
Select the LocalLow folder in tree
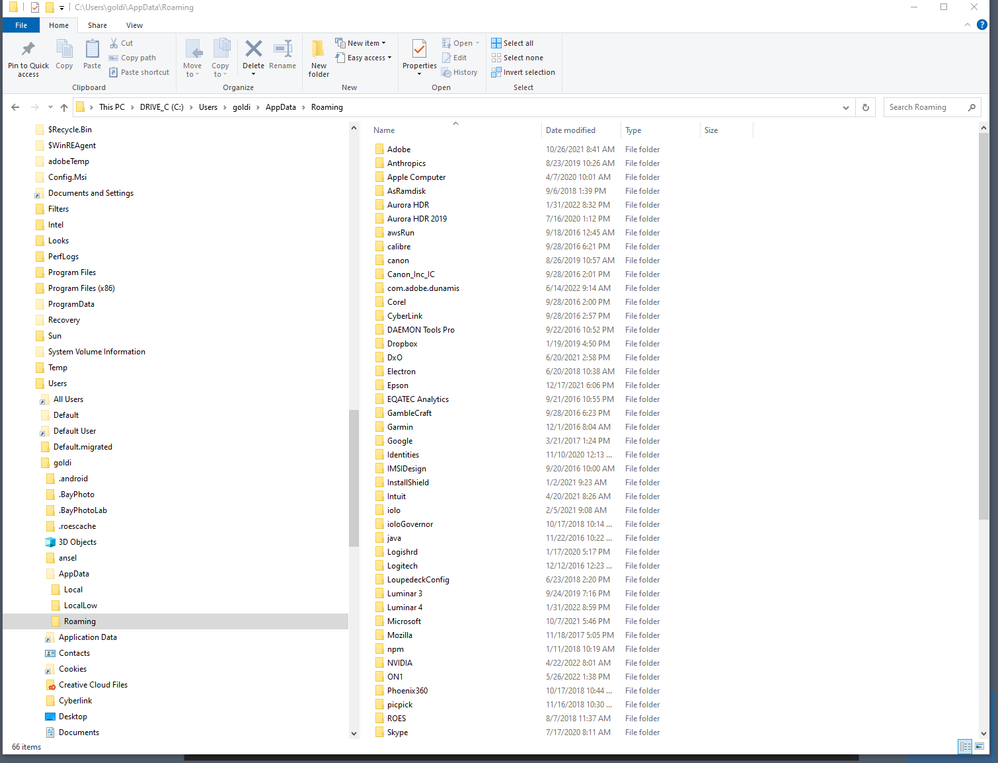click(x=80, y=605)
